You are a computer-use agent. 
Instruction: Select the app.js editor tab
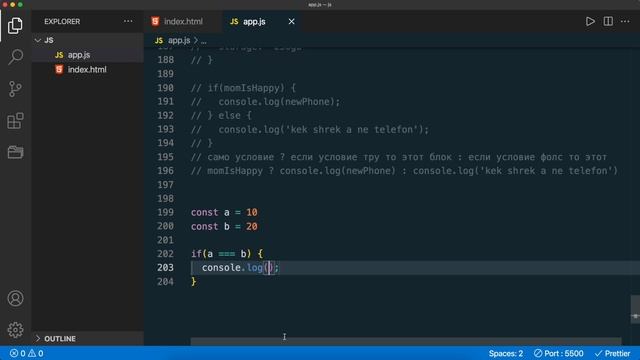point(254,22)
